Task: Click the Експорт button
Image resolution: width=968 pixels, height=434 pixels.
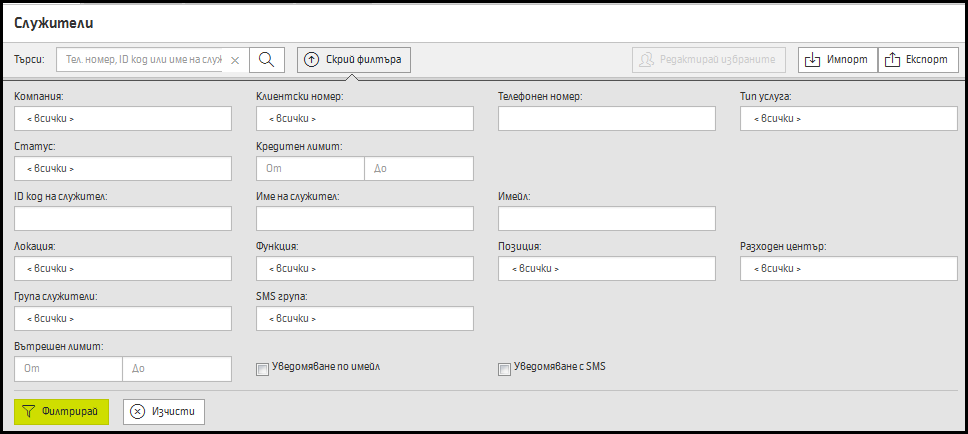Action: coord(918,60)
